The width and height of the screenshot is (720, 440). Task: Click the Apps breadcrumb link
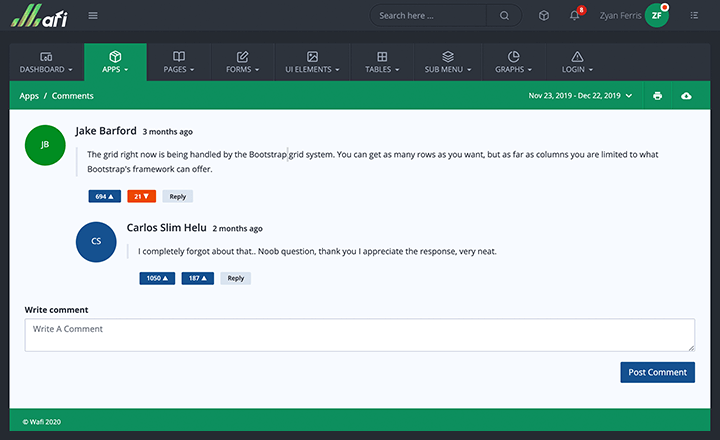[x=29, y=96]
